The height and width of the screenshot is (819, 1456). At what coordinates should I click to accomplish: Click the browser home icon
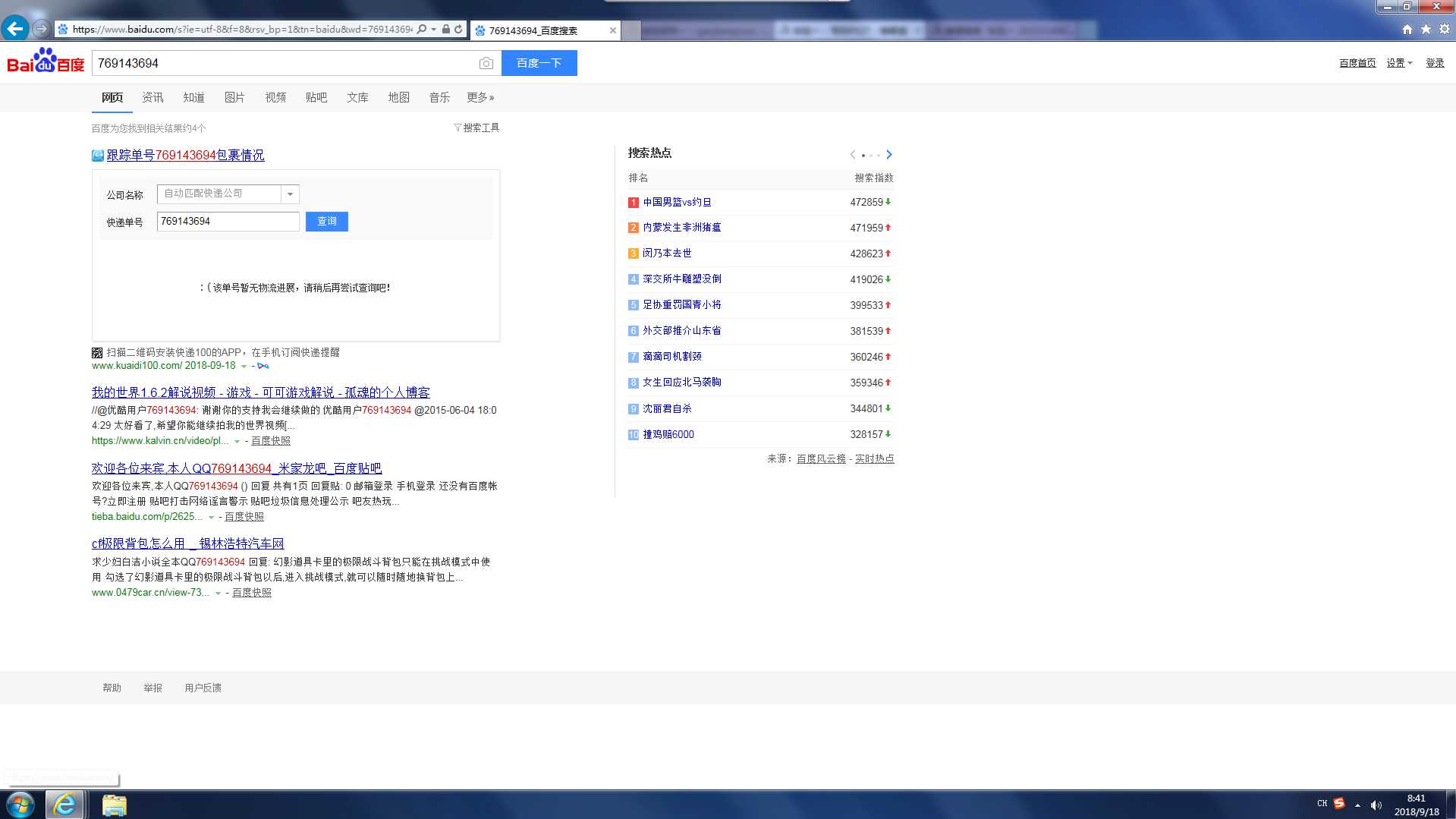(1407, 30)
